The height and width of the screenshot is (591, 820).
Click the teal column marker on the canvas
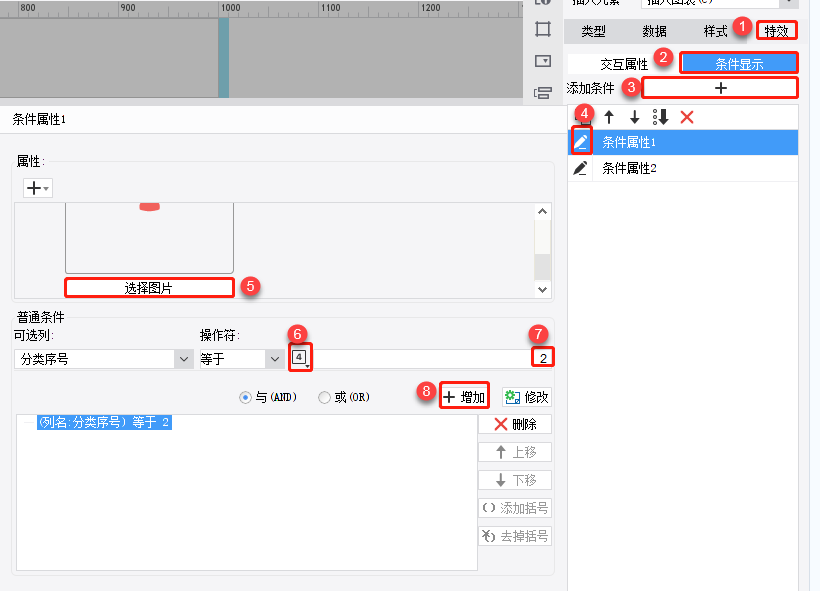(224, 58)
